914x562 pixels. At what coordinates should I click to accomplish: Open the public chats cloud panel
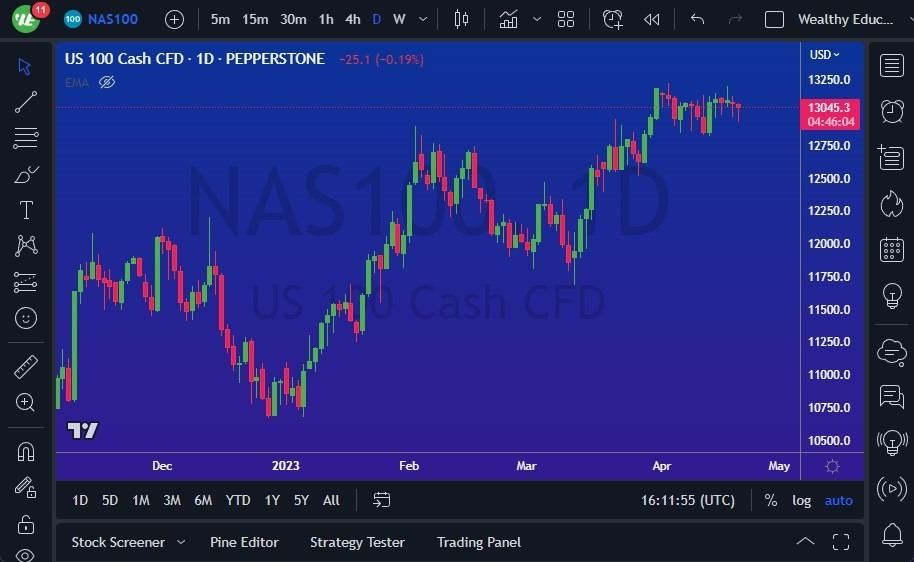(x=892, y=352)
